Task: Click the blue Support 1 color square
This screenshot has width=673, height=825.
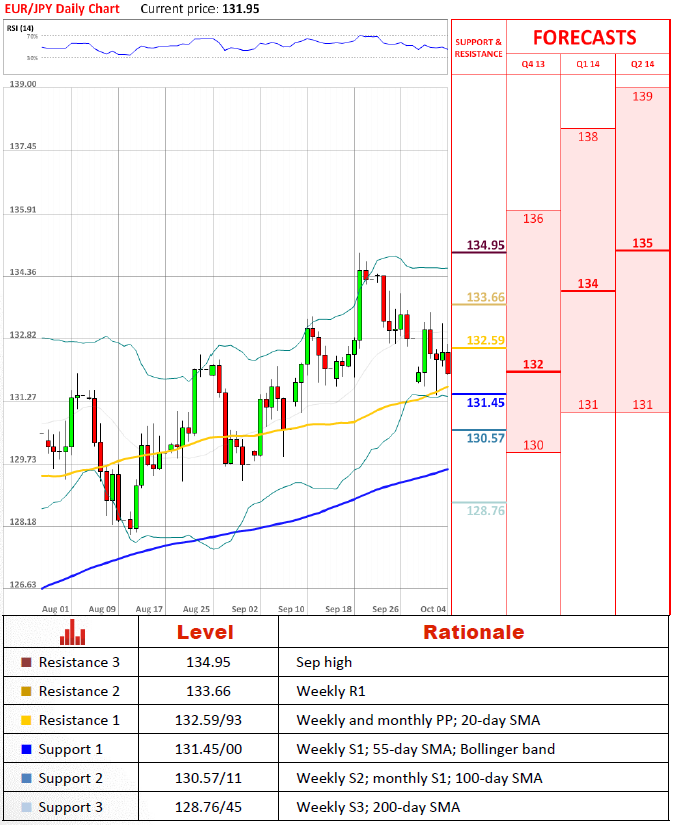Action: (25, 749)
